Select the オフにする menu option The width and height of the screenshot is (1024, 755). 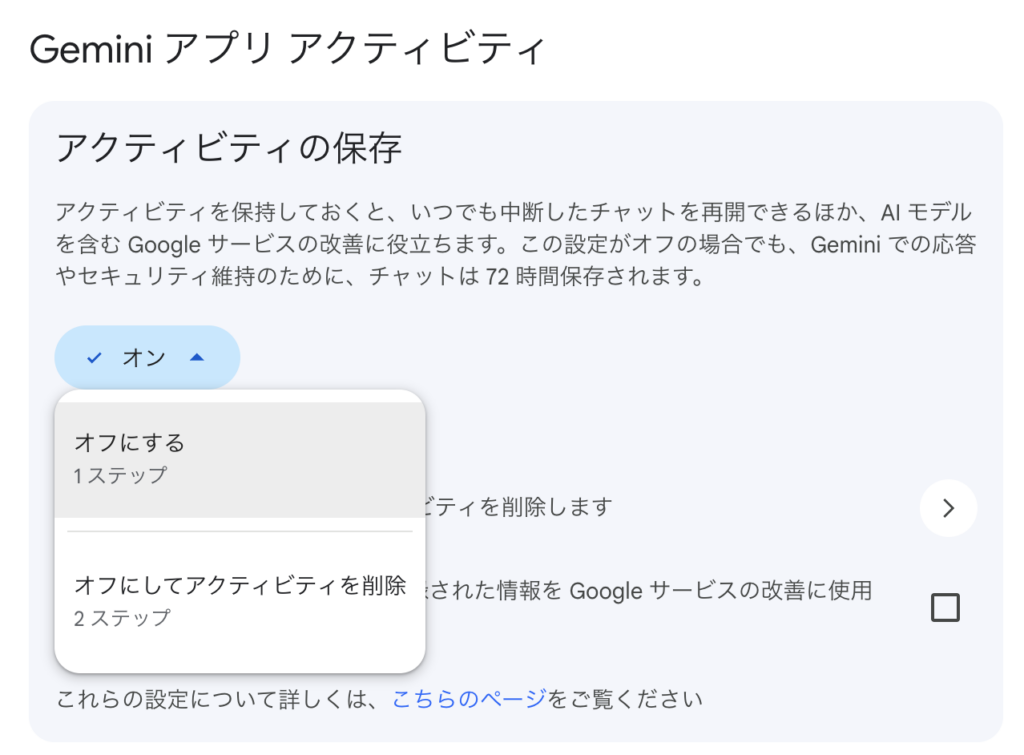(130, 442)
